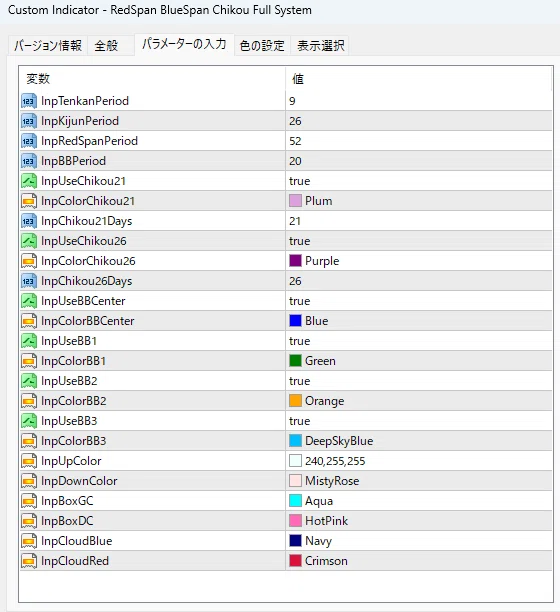Click the boolean icon beside InpUseBBCenter
Image resolution: width=560 pixels, height=612 pixels.
click(29, 301)
